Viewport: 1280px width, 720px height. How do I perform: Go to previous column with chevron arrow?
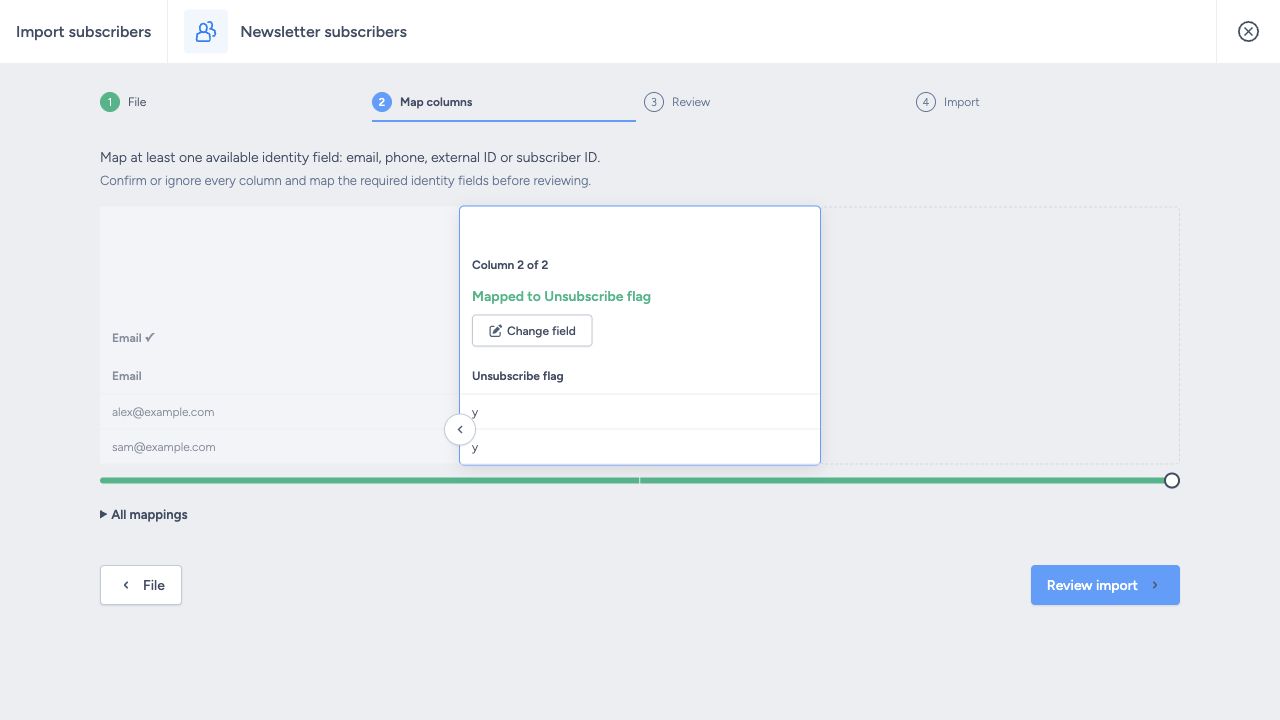point(460,430)
